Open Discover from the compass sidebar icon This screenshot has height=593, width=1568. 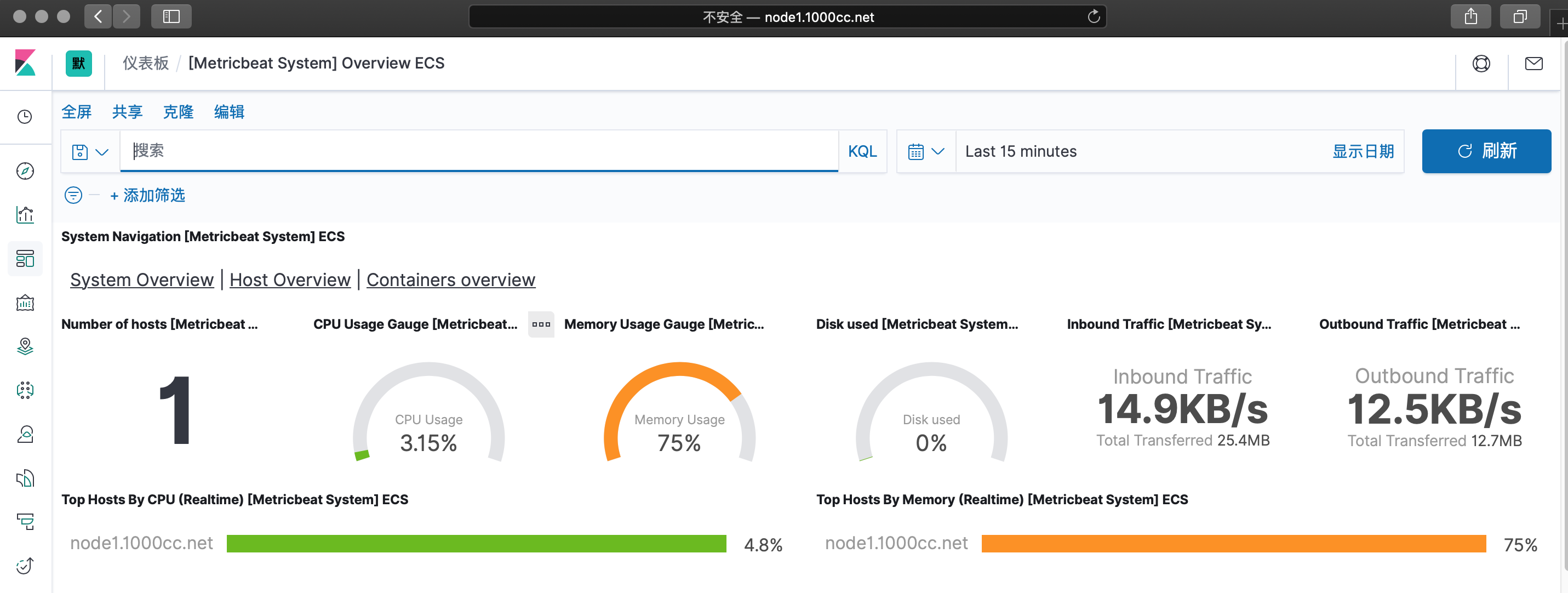pos(25,171)
